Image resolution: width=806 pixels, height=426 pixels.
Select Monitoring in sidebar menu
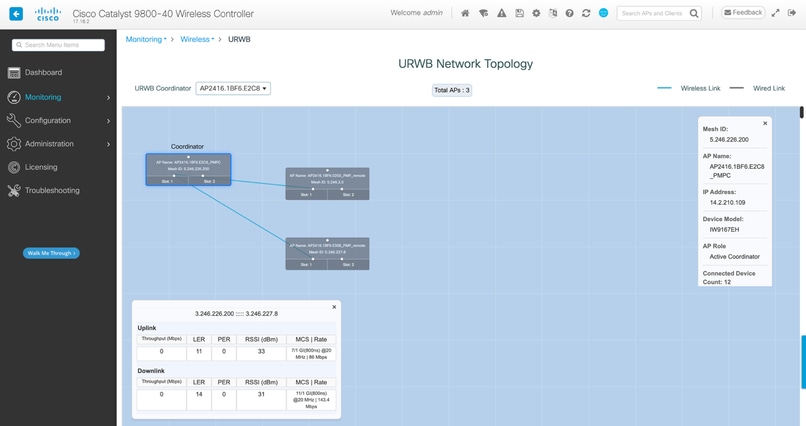[x=43, y=97]
